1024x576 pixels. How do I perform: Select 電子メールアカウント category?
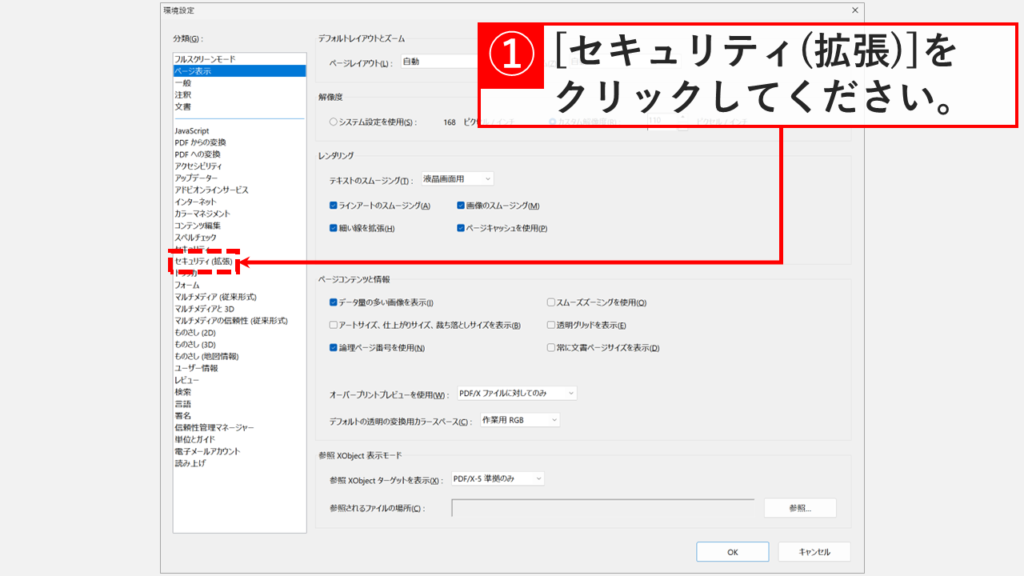pos(208,451)
